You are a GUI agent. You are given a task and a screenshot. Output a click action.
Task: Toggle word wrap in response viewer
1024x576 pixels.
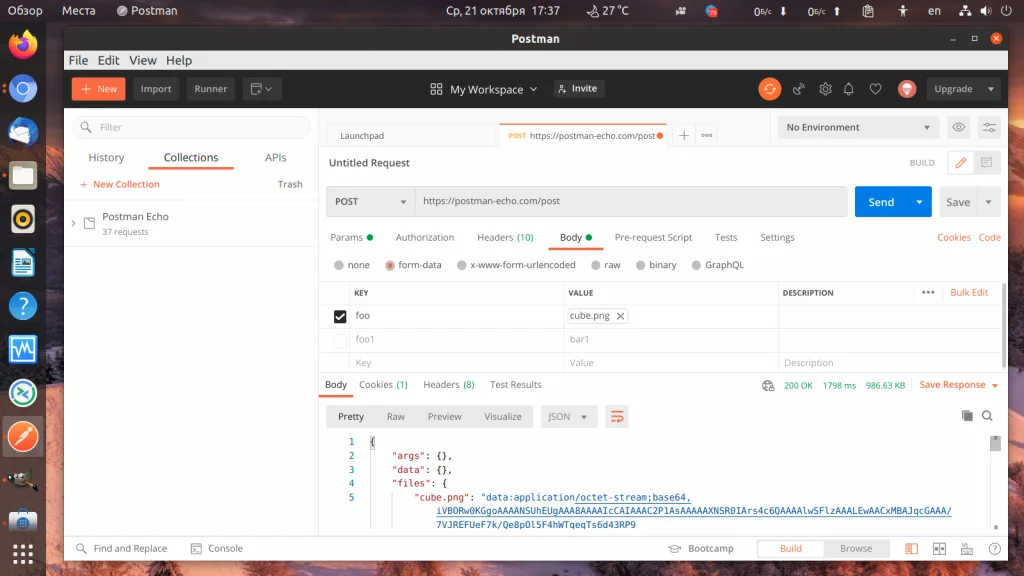(x=617, y=417)
